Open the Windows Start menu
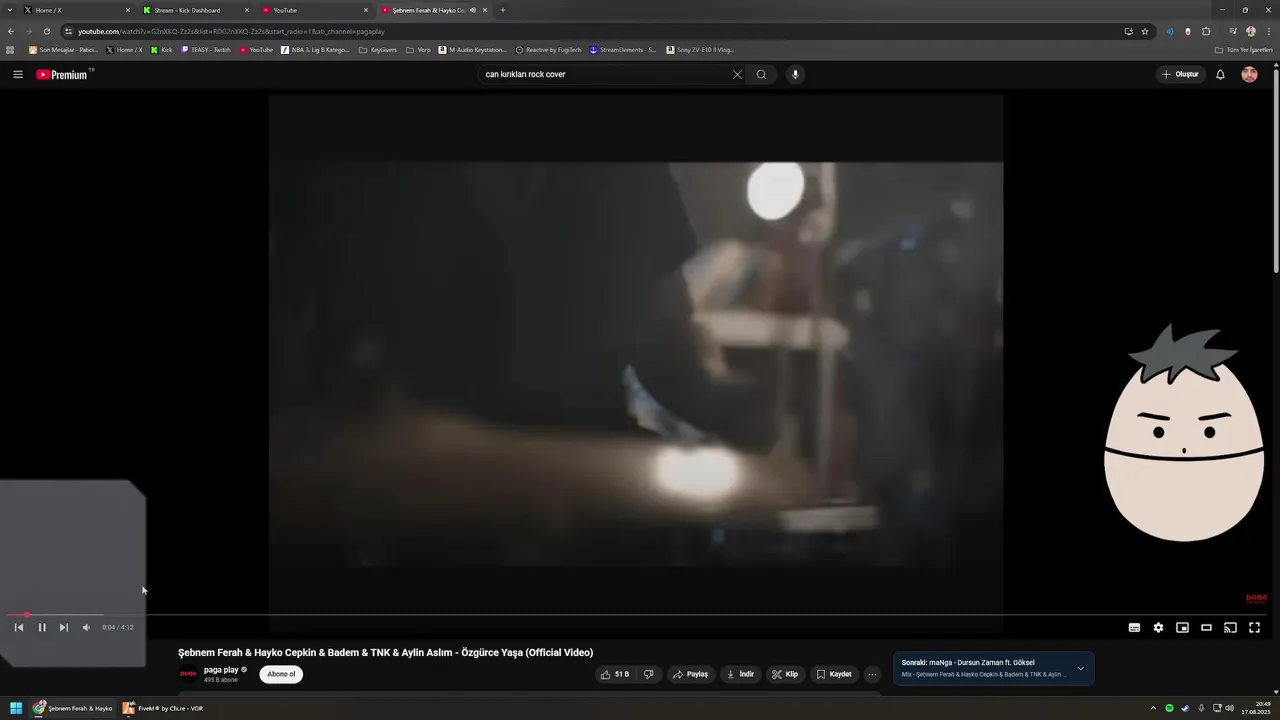This screenshot has height=720, width=1280. (x=16, y=708)
